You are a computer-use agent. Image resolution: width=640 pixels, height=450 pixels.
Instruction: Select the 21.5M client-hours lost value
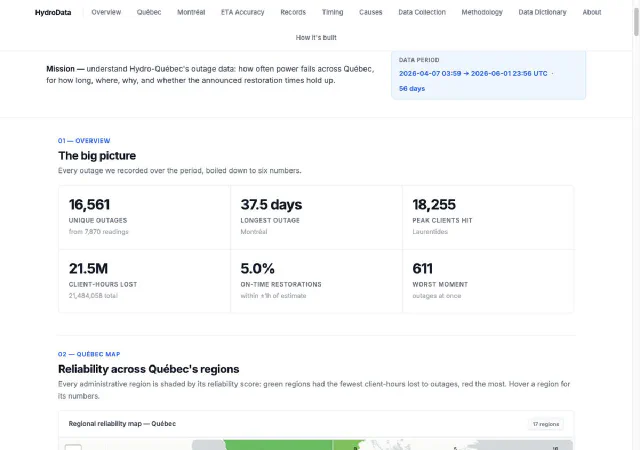88,269
